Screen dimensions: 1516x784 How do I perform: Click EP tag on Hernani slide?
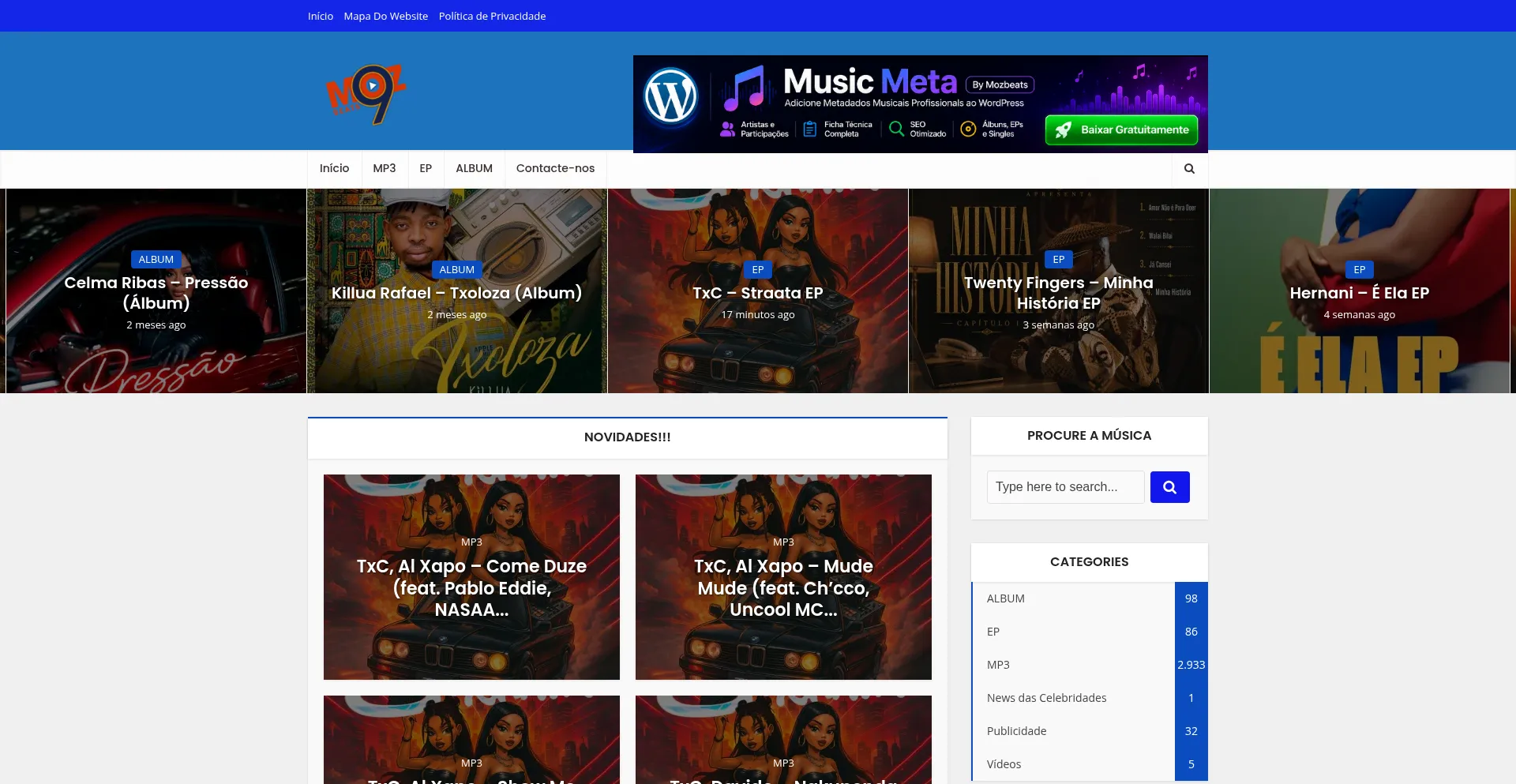(x=1359, y=270)
